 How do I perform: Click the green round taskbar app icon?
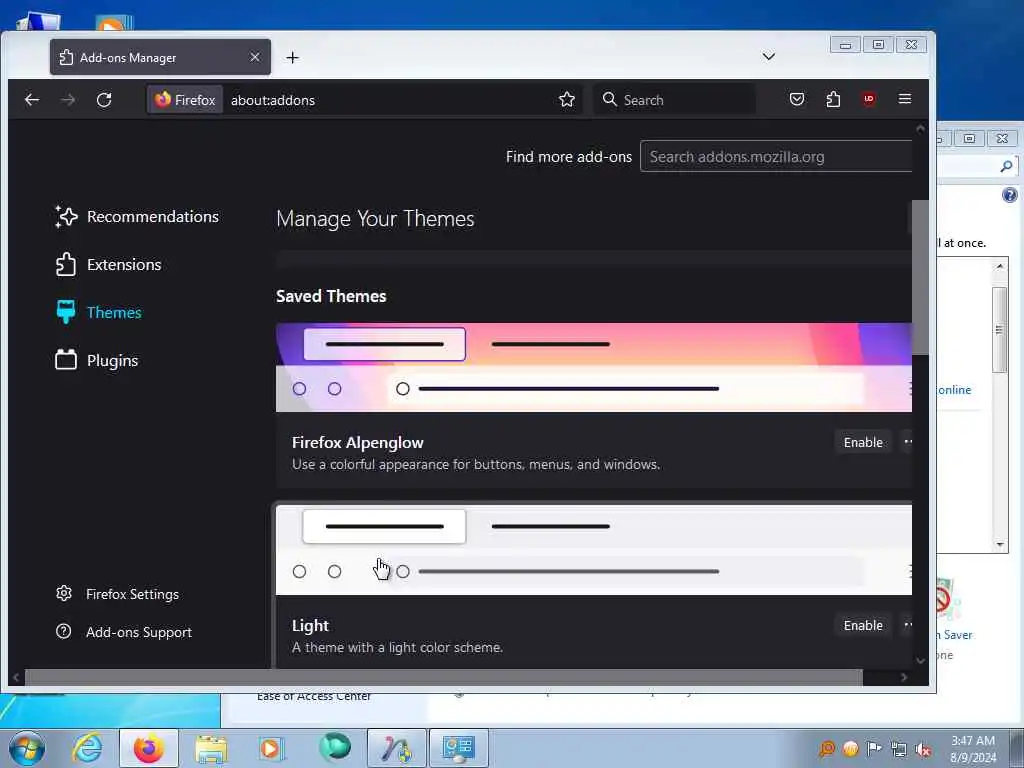point(335,747)
